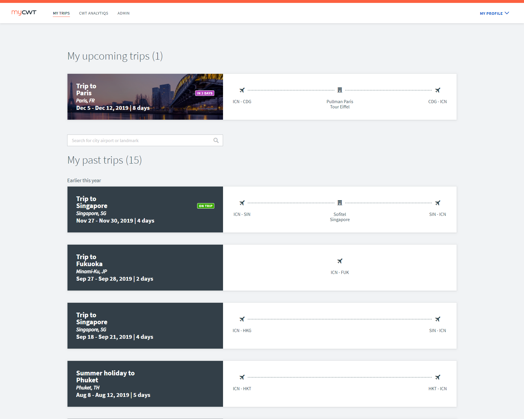Image resolution: width=524 pixels, height=419 pixels.
Task: Click the HKT - ICN return flight icon
Action: 437,377
